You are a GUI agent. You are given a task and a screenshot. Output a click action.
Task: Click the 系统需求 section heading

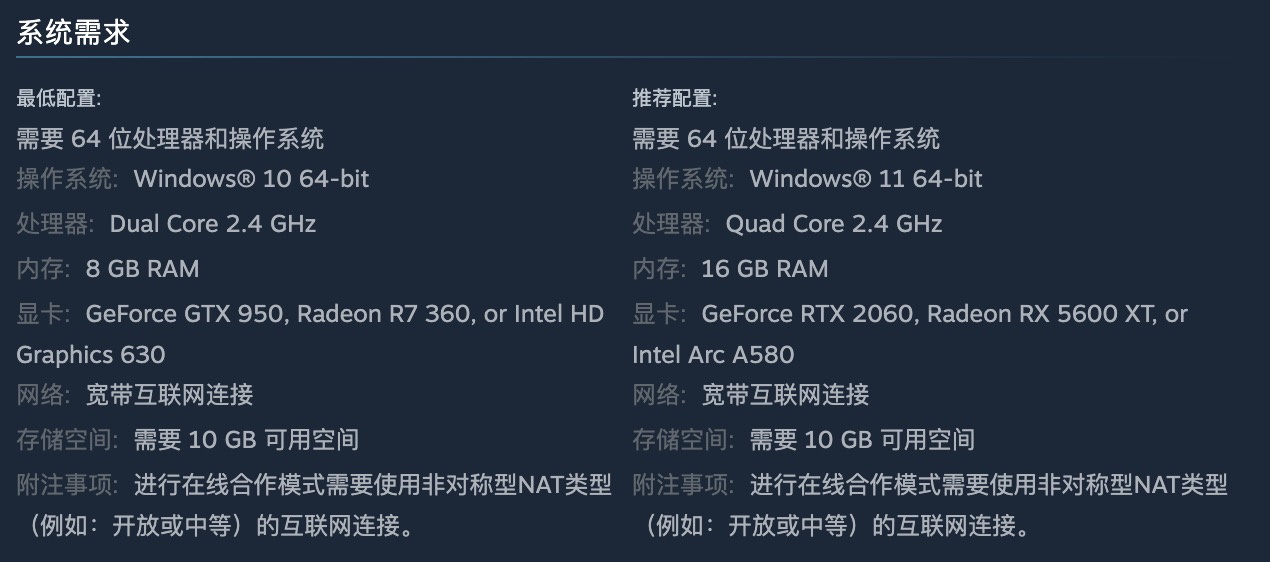click(73, 32)
